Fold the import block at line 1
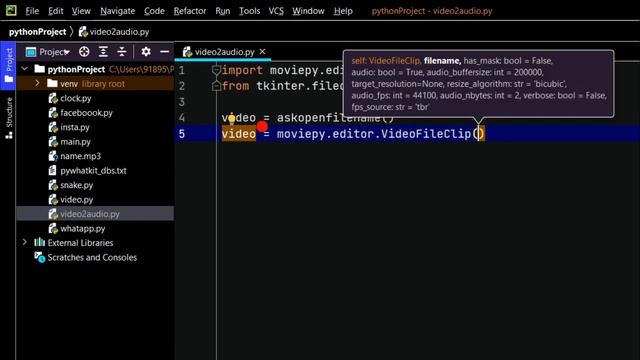640x360 pixels. pyautogui.click(x=217, y=70)
